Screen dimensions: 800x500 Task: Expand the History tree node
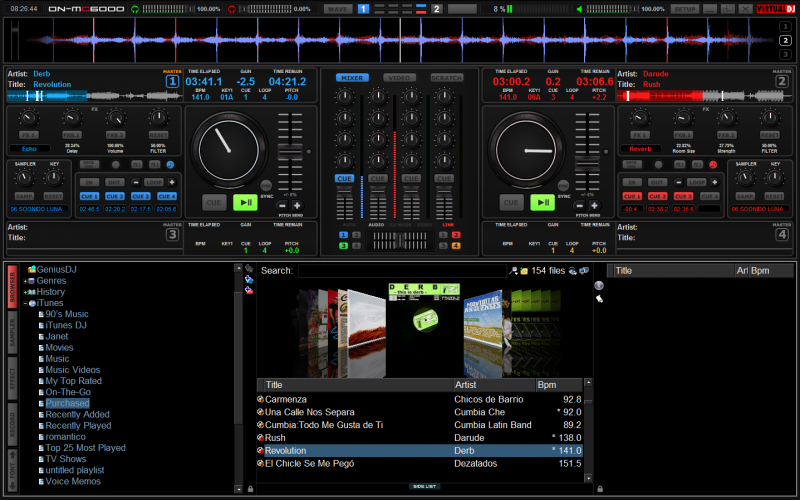tap(25, 292)
